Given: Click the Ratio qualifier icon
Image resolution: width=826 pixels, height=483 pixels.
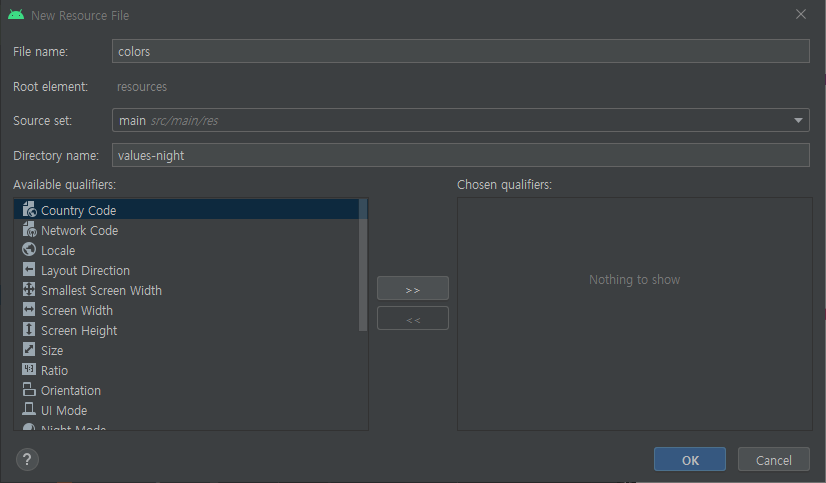Looking at the screenshot, I should (x=30, y=369).
